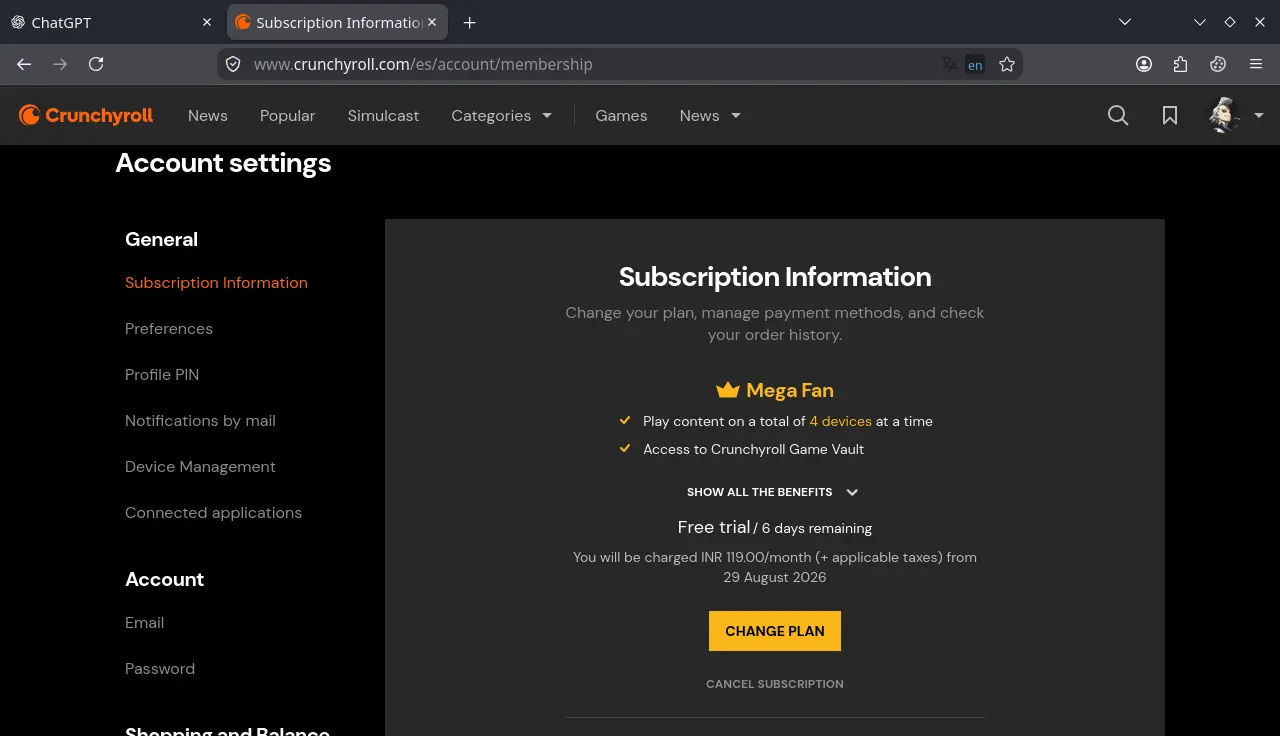Image resolution: width=1280 pixels, height=736 pixels.
Task: Click the browser forward arrow
Action: (x=60, y=64)
